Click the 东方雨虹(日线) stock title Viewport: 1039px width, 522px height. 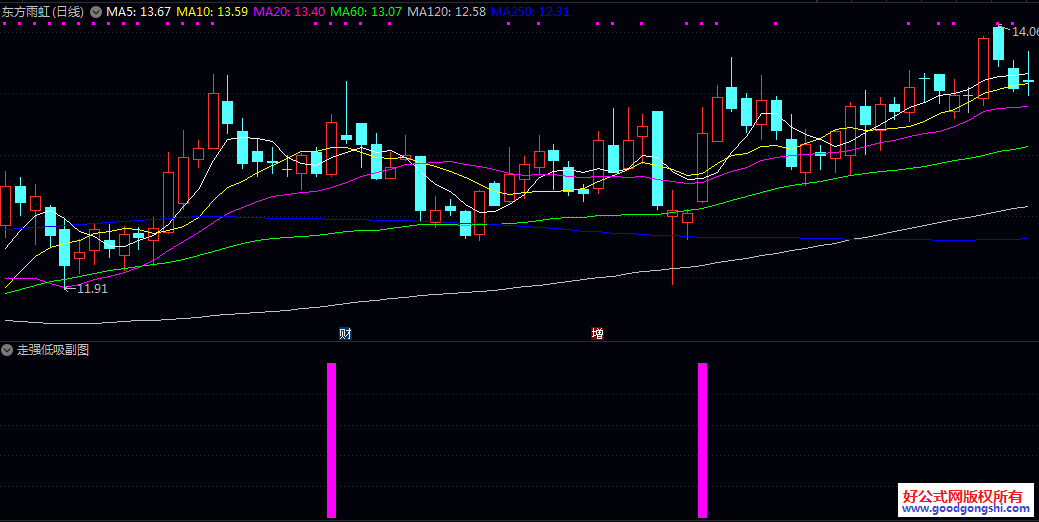pyautogui.click(x=43, y=11)
